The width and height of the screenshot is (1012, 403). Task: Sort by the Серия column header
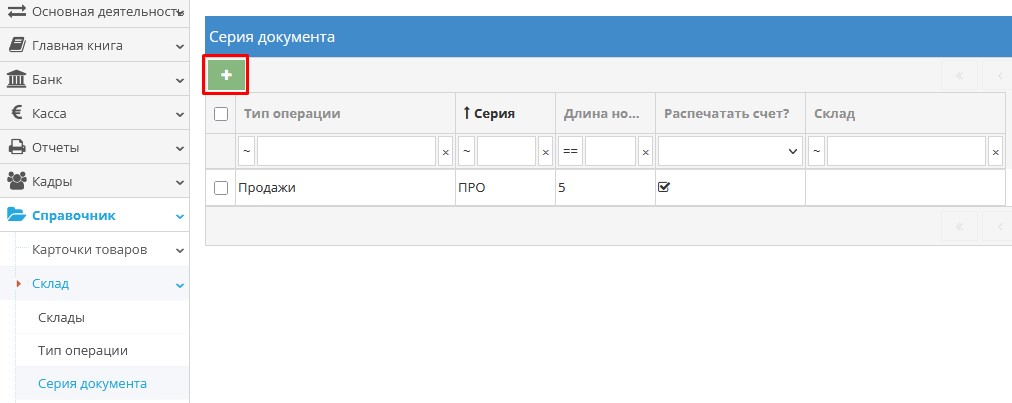[493, 114]
